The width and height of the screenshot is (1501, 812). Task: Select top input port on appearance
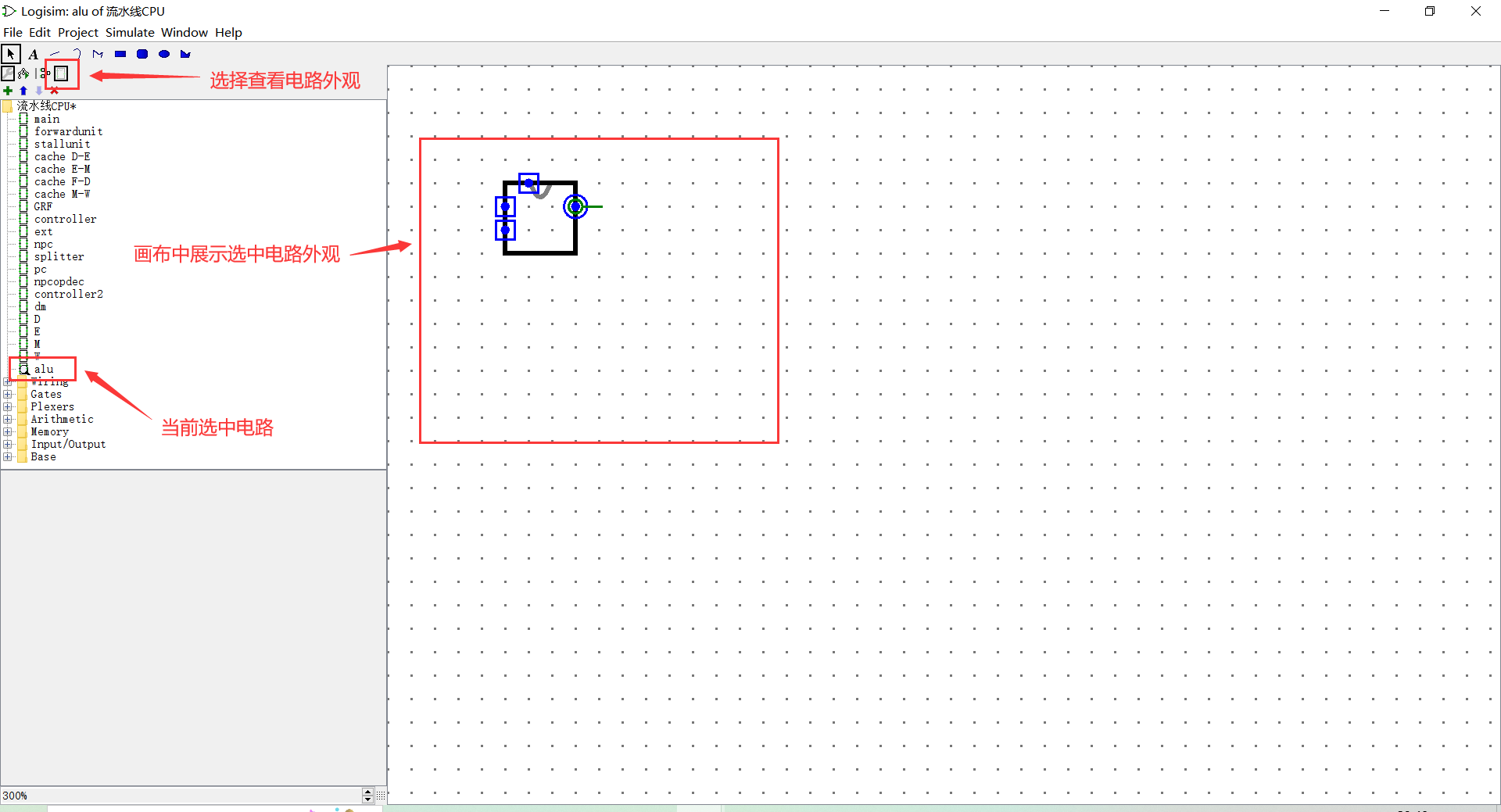[528, 183]
